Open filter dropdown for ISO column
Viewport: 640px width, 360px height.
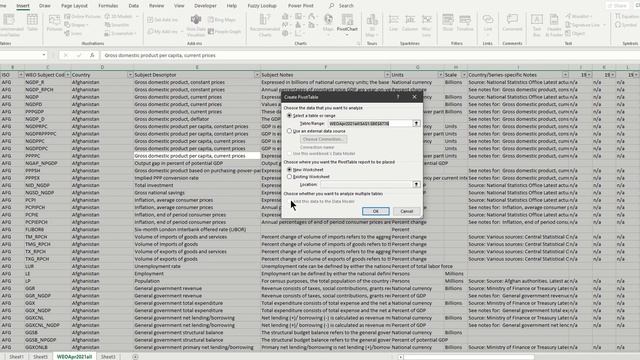20,75
